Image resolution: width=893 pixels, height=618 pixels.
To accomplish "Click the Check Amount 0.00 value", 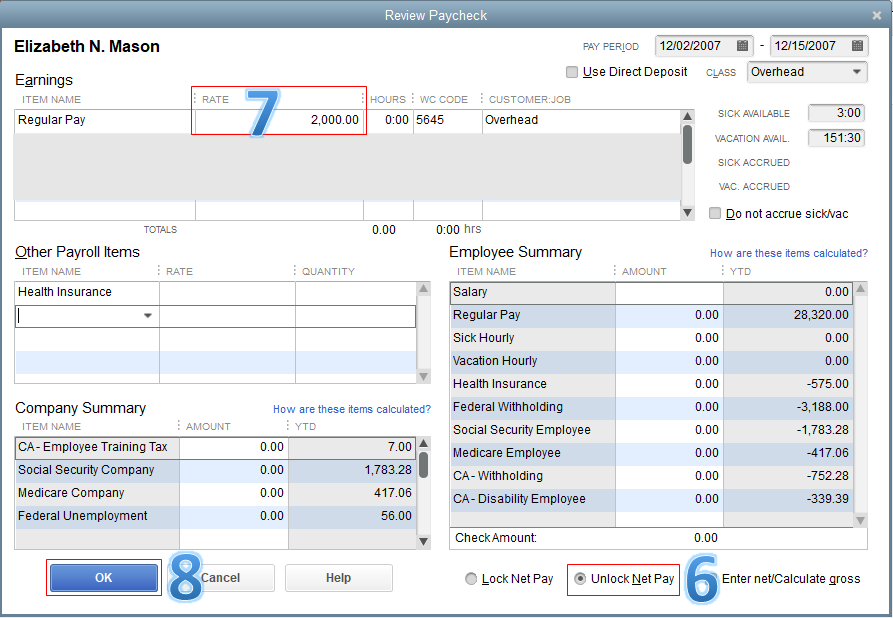I will coord(706,538).
